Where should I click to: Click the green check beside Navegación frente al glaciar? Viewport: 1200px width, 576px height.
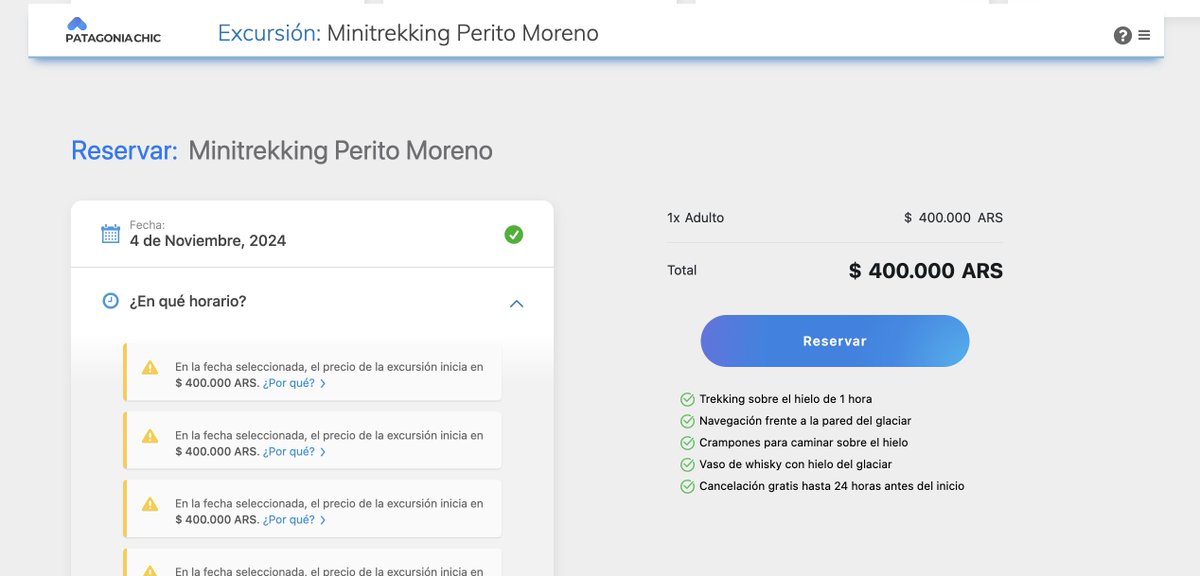(686, 420)
